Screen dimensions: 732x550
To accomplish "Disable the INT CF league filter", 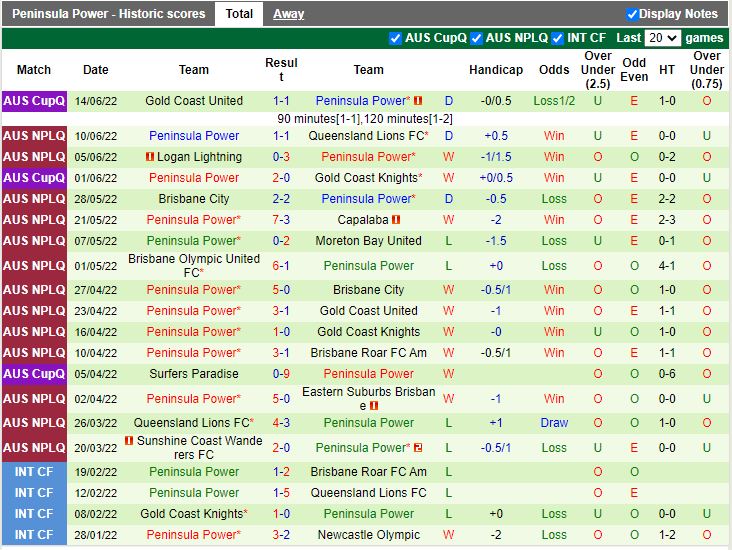I will pyautogui.click(x=558, y=38).
